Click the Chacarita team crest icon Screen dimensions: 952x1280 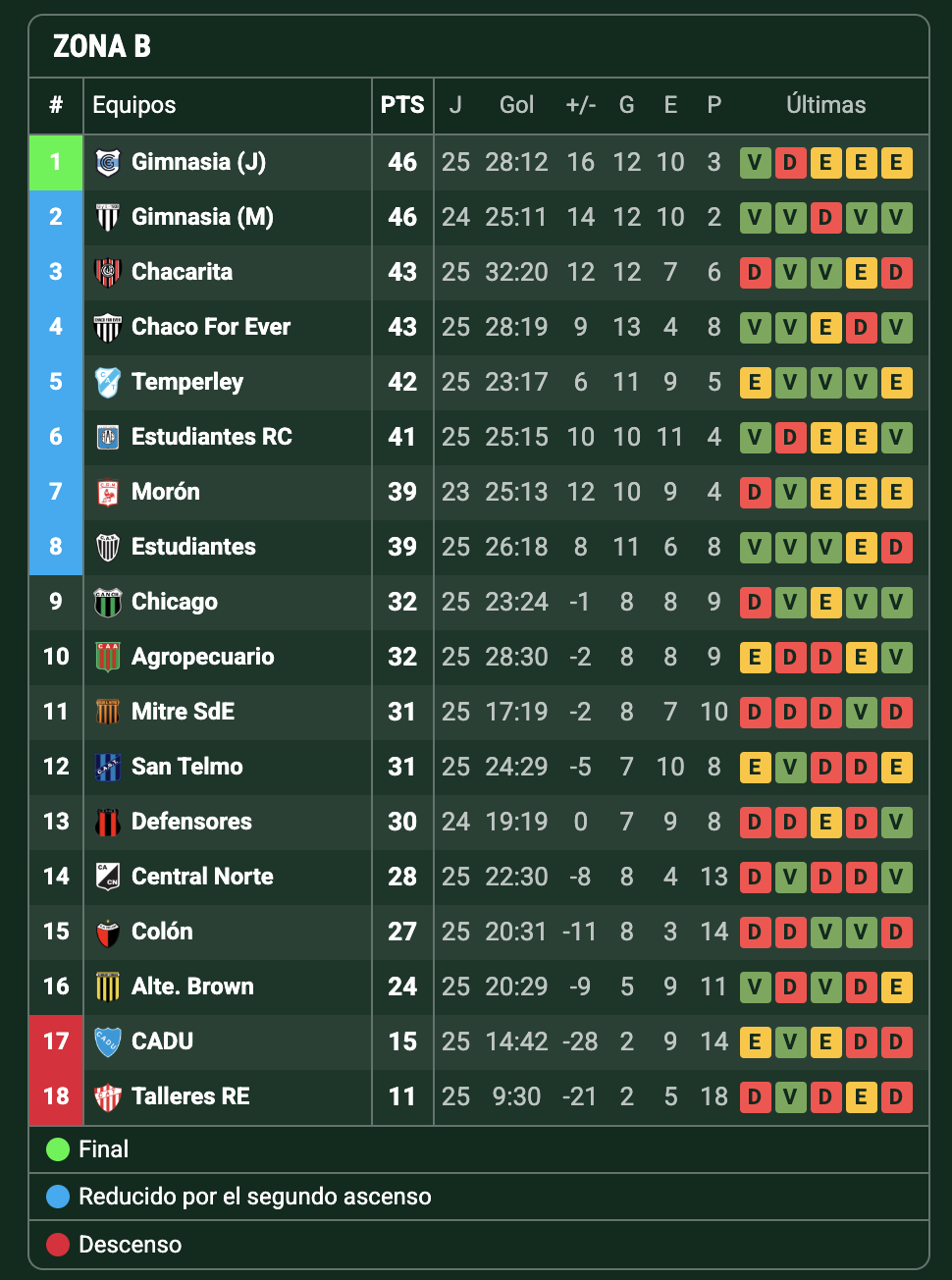pyautogui.click(x=108, y=272)
